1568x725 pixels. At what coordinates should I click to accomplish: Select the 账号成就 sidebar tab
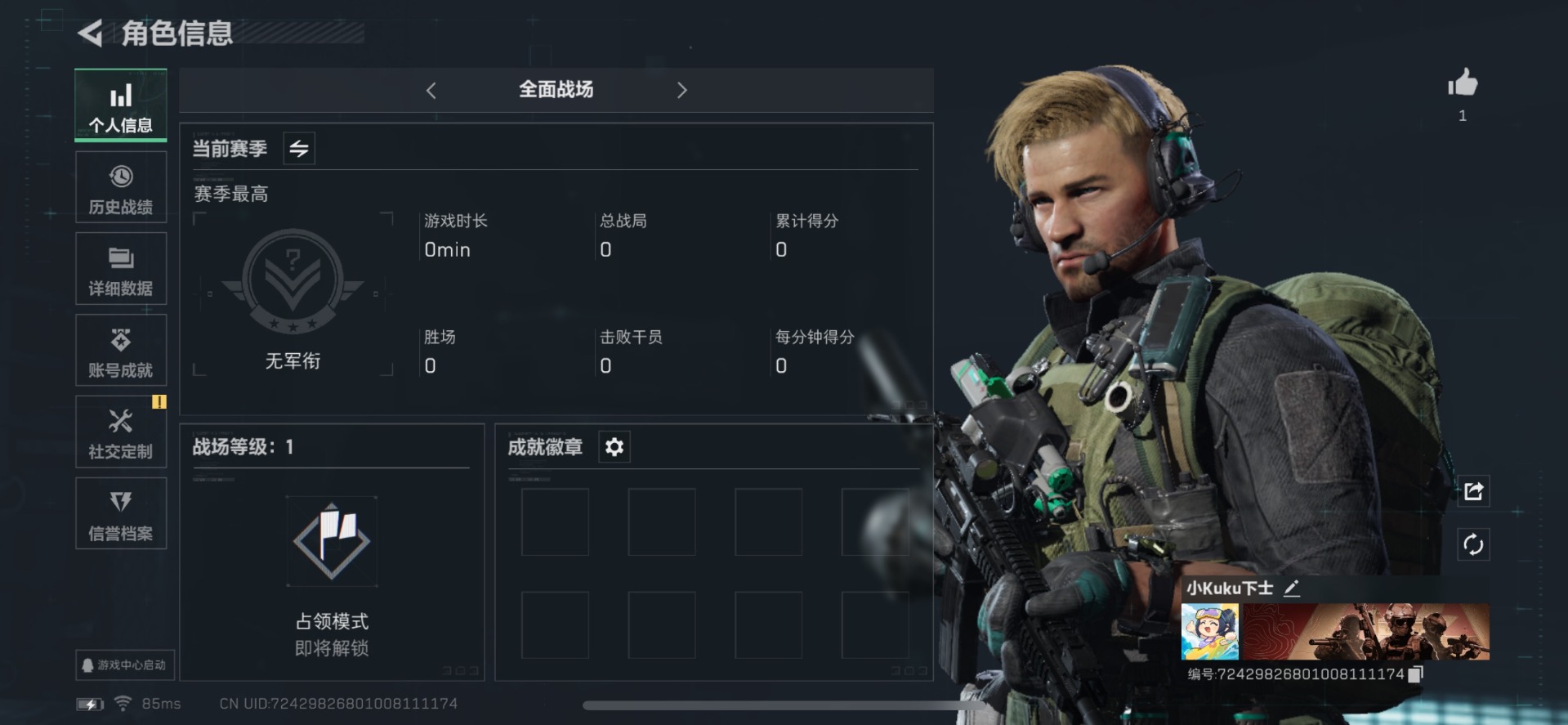[x=121, y=350]
